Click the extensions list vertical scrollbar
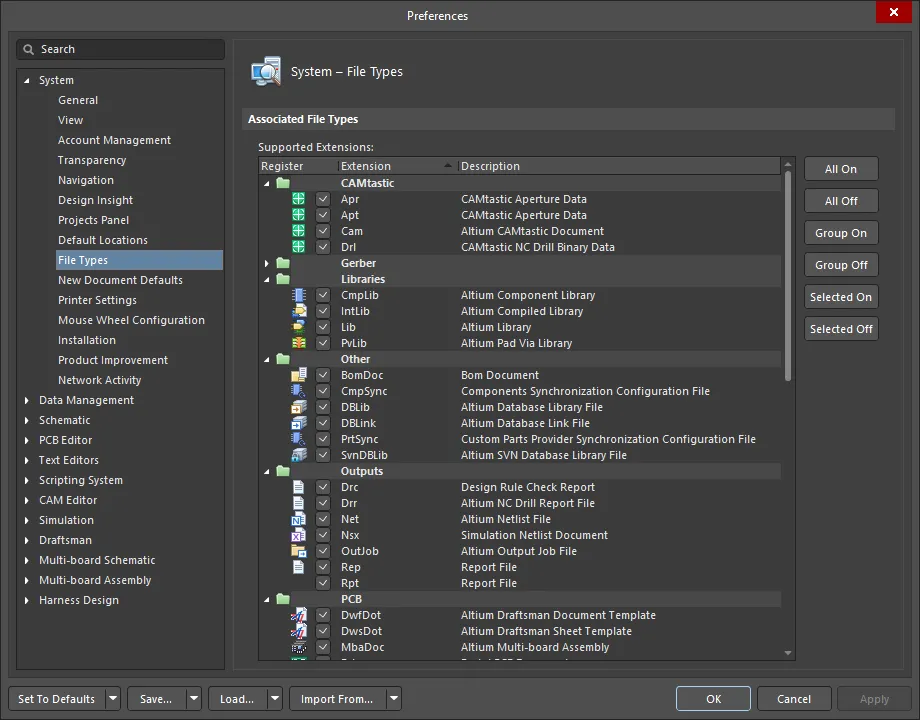This screenshot has width=920, height=720. (788, 276)
